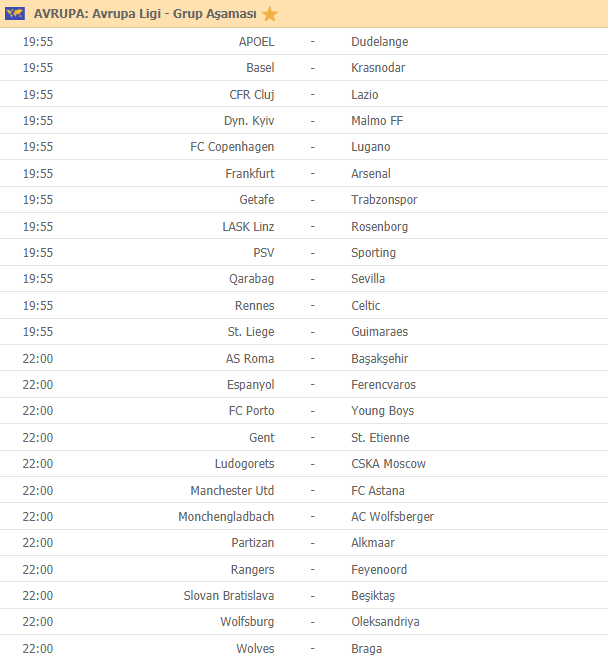Open the CFR Cluj - Lazio fixture
The height and width of the screenshot is (659, 608).
[x=304, y=95]
